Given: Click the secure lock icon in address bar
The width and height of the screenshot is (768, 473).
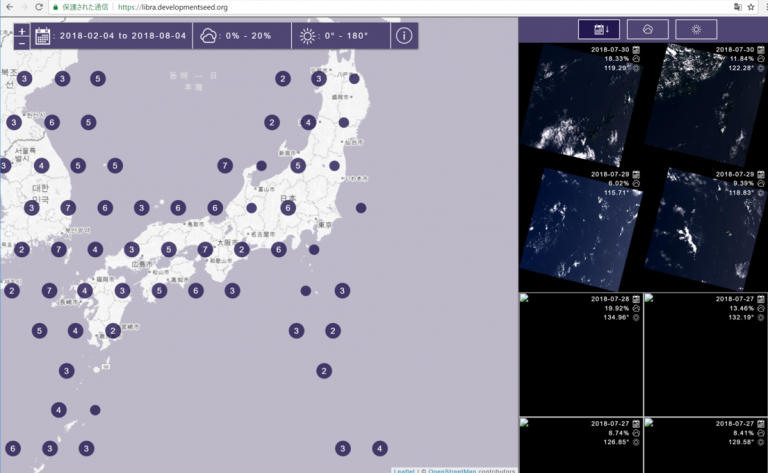Looking at the screenshot, I should [56, 7].
